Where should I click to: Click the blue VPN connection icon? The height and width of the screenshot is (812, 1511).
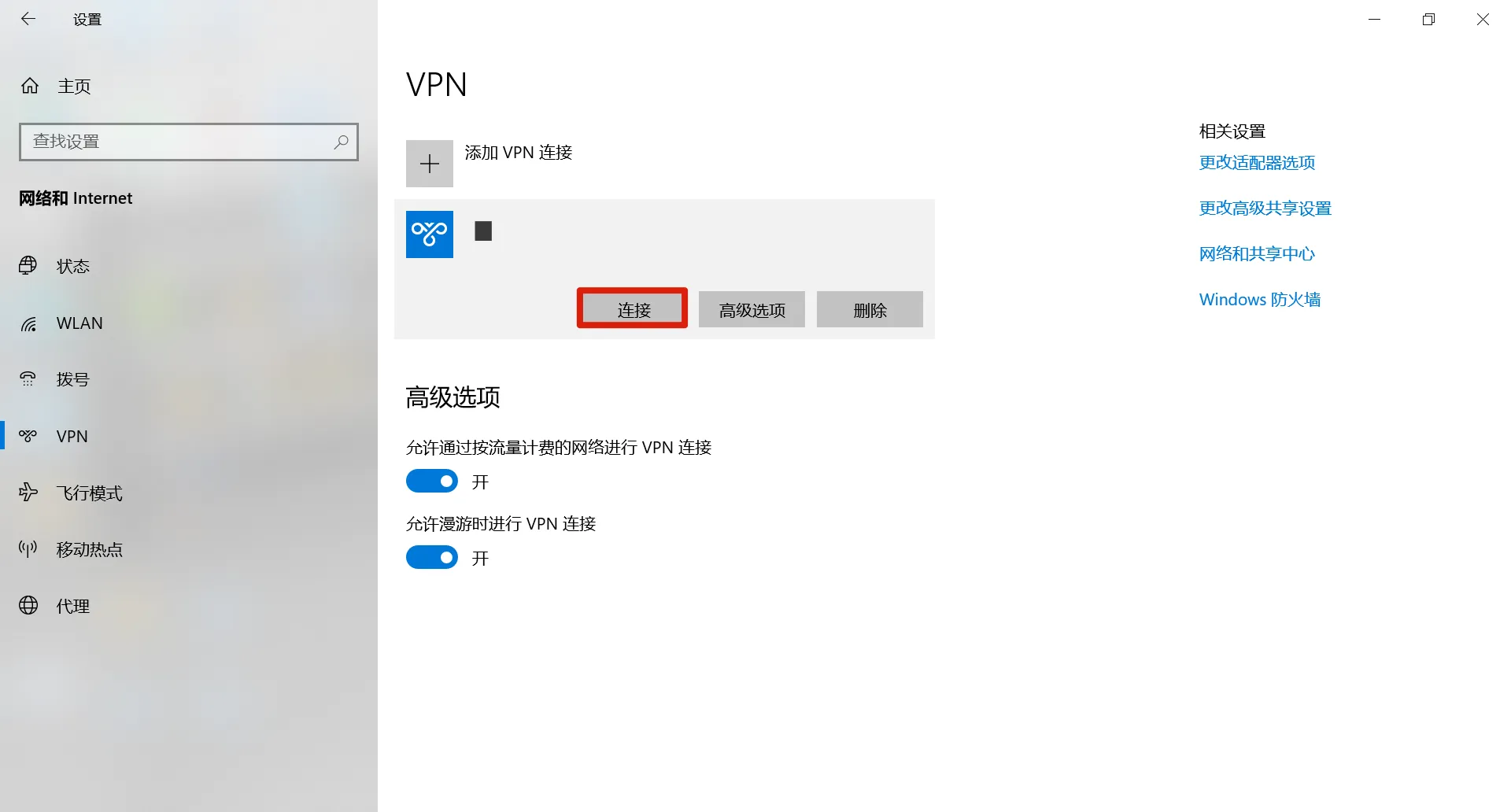pos(430,234)
